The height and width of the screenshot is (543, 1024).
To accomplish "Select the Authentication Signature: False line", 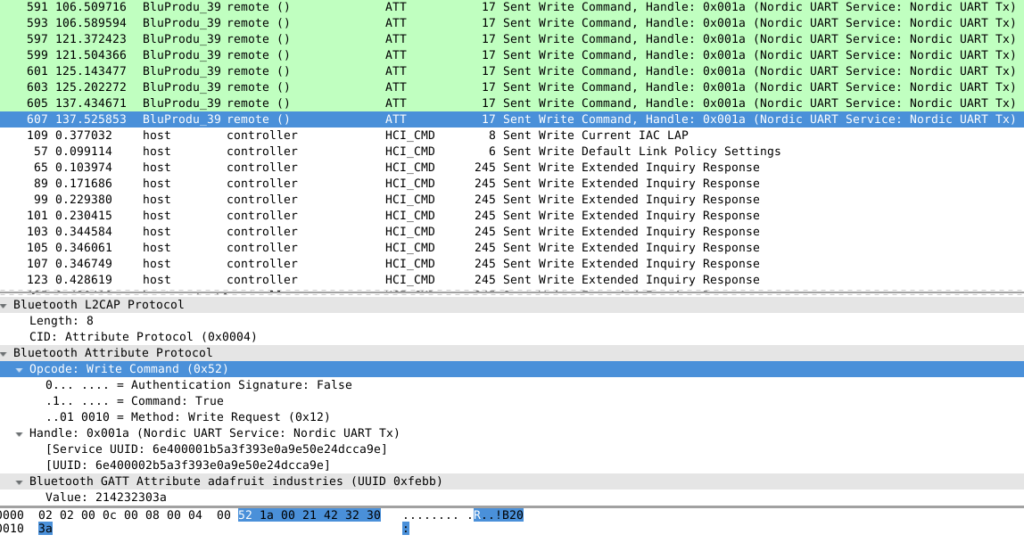I will point(198,385).
